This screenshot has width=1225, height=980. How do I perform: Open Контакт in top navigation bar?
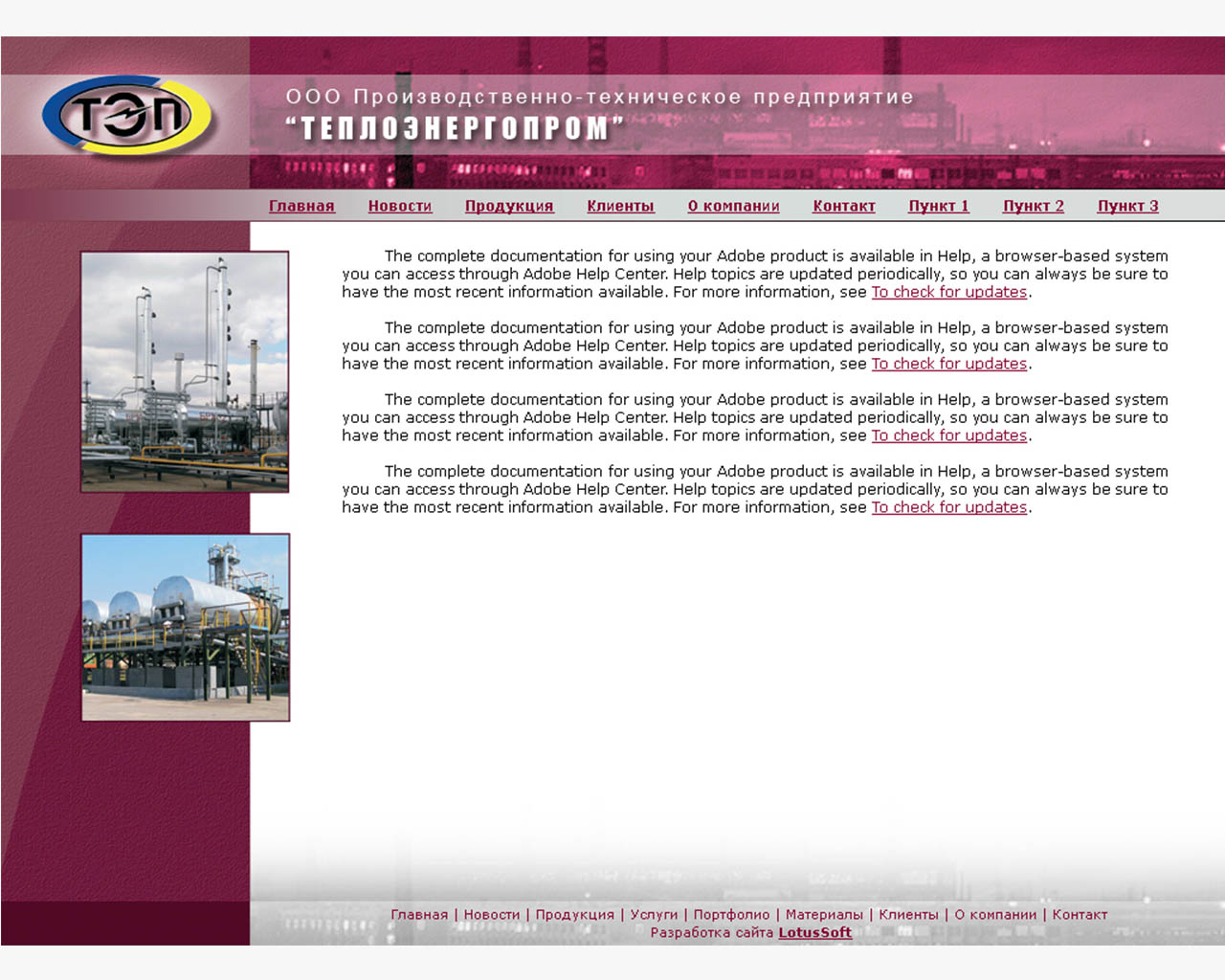tap(844, 206)
